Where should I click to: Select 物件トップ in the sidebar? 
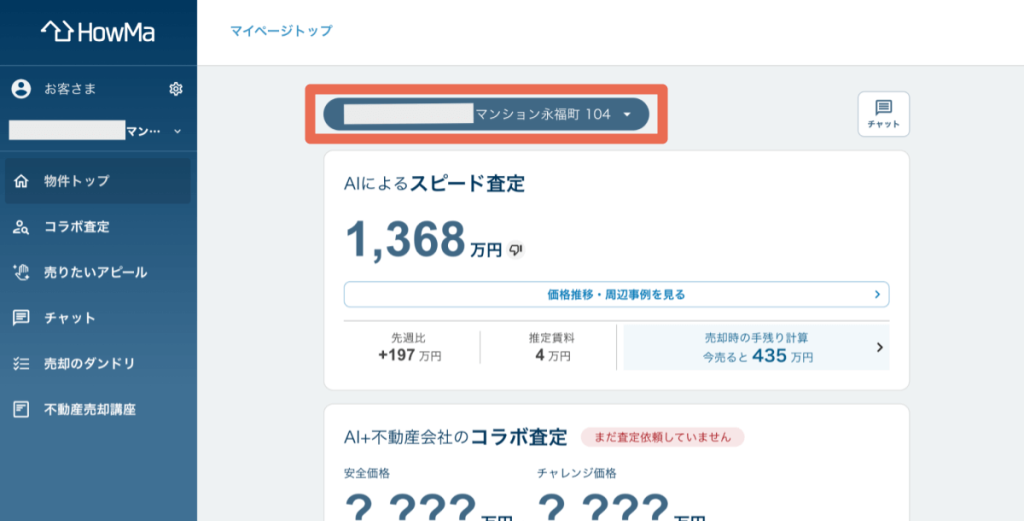(x=98, y=181)
